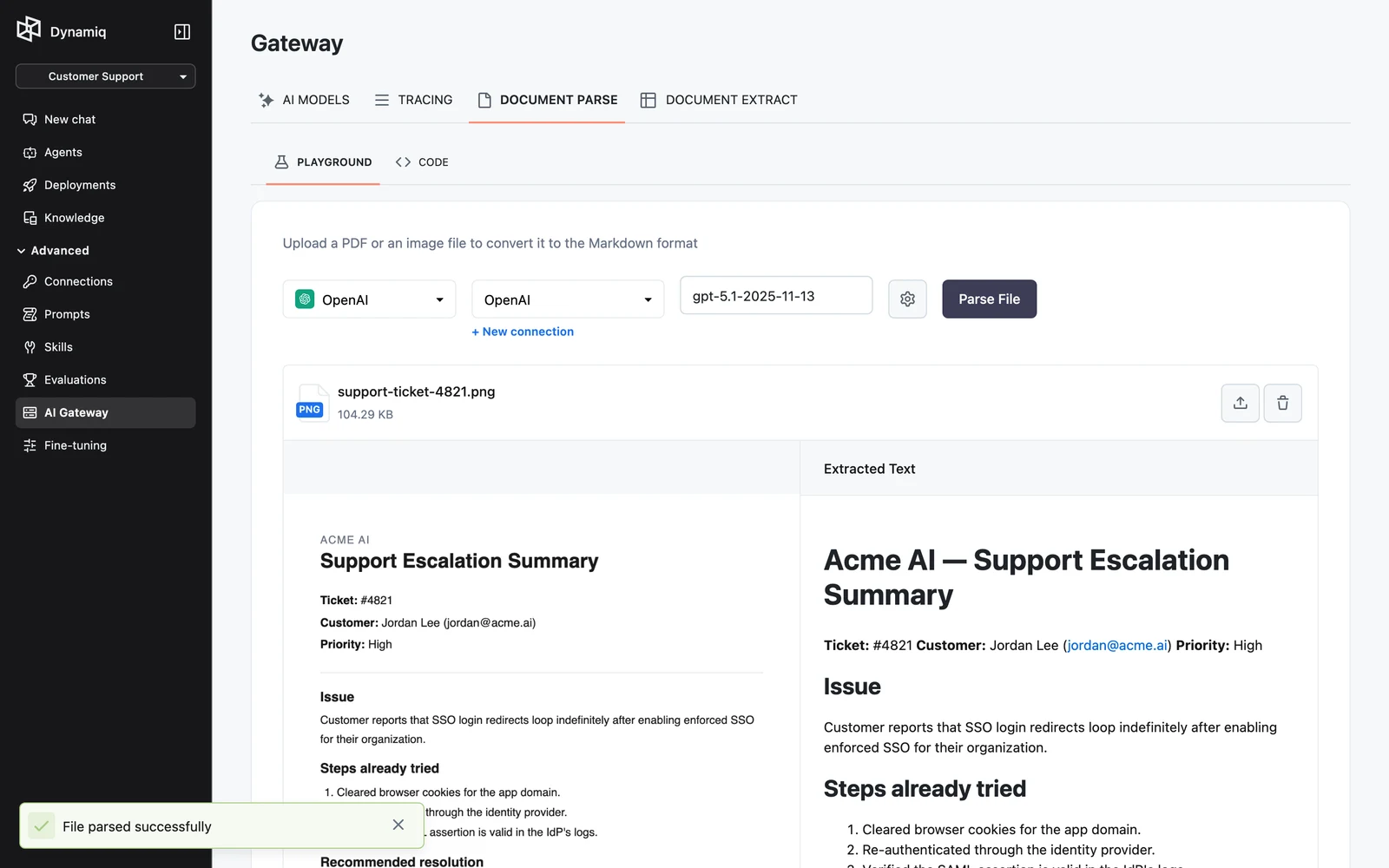Click the PNG file type icon
This screenshot has height=868, width=1389.
[x=312, y=403]
